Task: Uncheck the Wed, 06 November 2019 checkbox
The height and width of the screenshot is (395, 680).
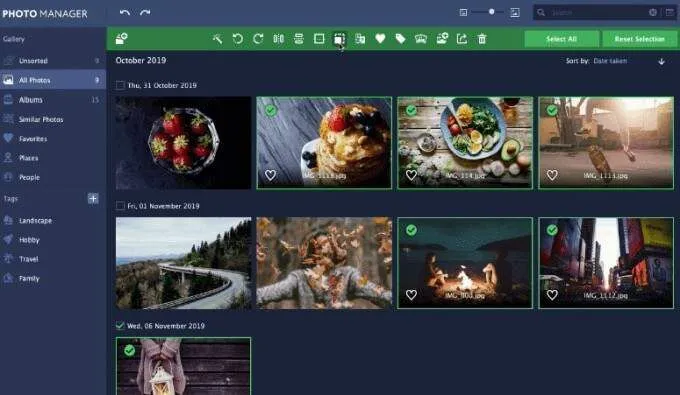Action: 120,326
